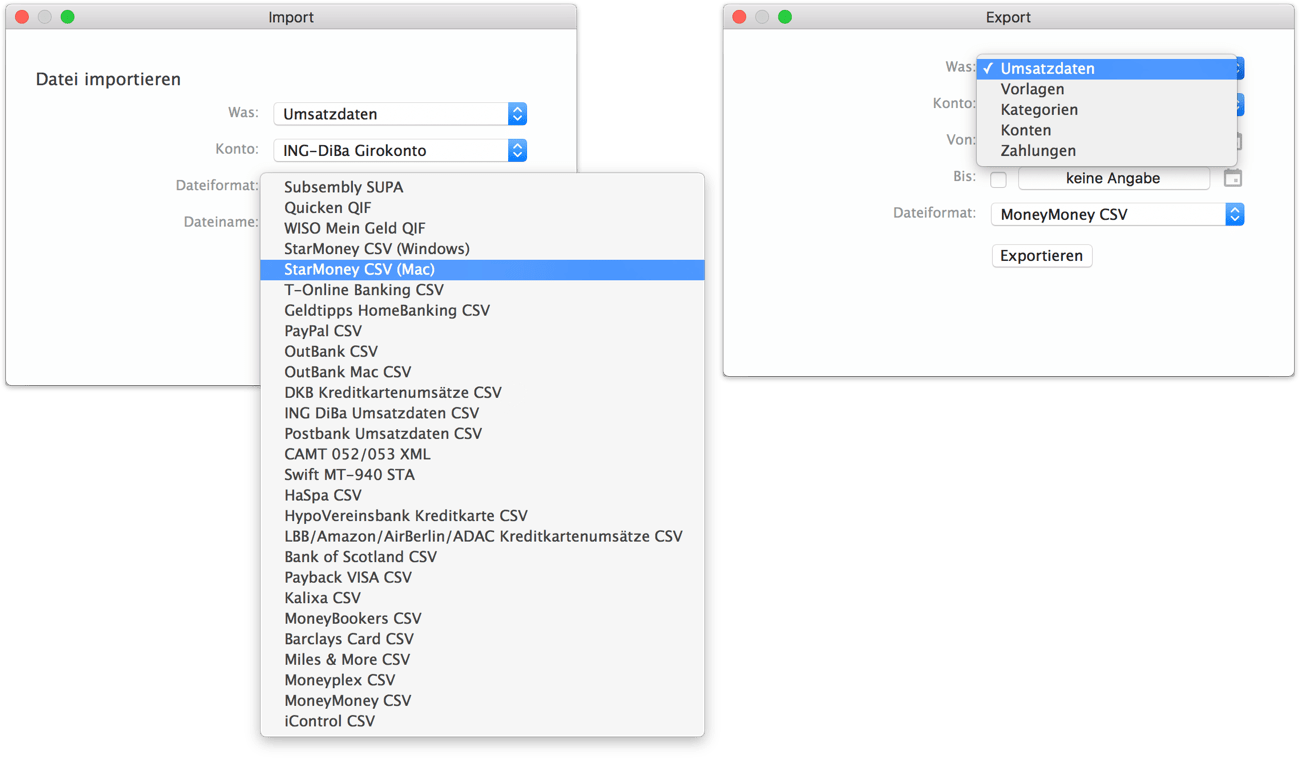Choose HypoVereinsbank Kreditkarte CSV format

point(482,515)
